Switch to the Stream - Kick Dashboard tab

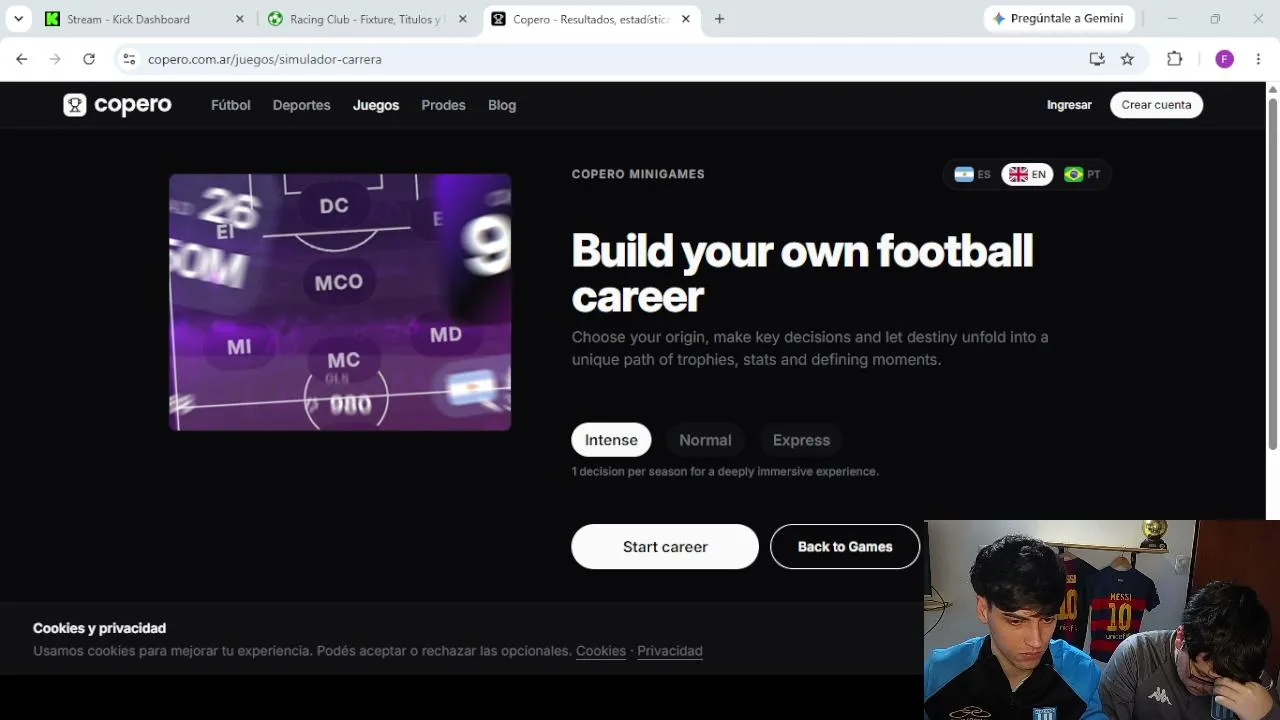(x=143, y=19)
